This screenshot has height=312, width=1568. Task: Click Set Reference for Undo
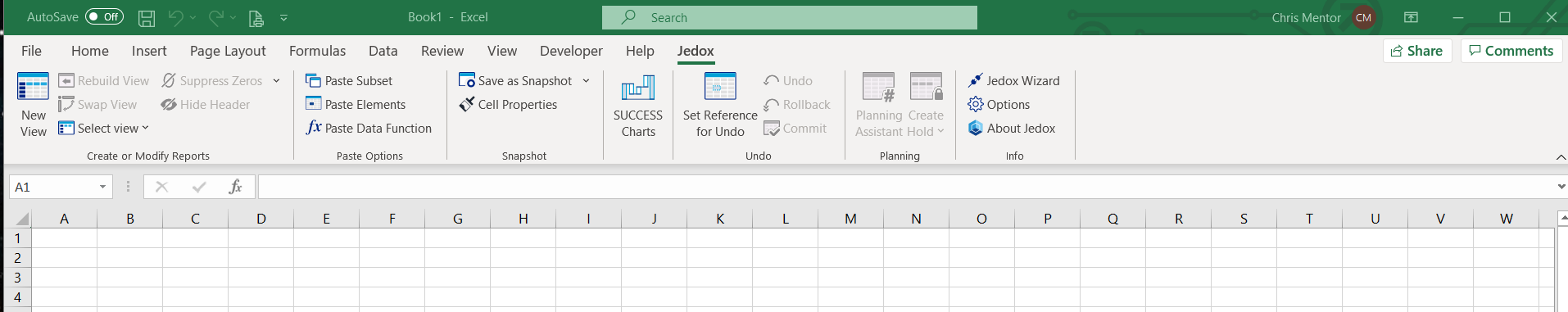[720, 105]
